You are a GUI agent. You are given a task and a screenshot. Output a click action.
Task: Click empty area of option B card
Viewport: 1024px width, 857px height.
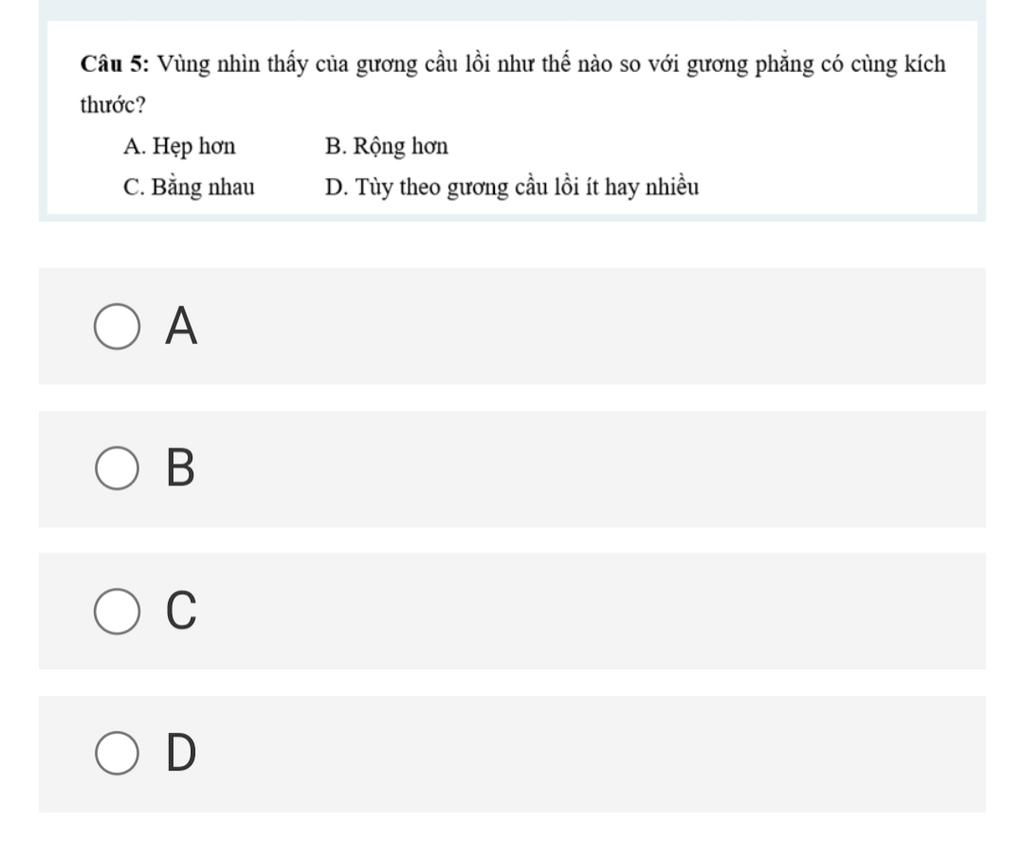tap(588, 469)
